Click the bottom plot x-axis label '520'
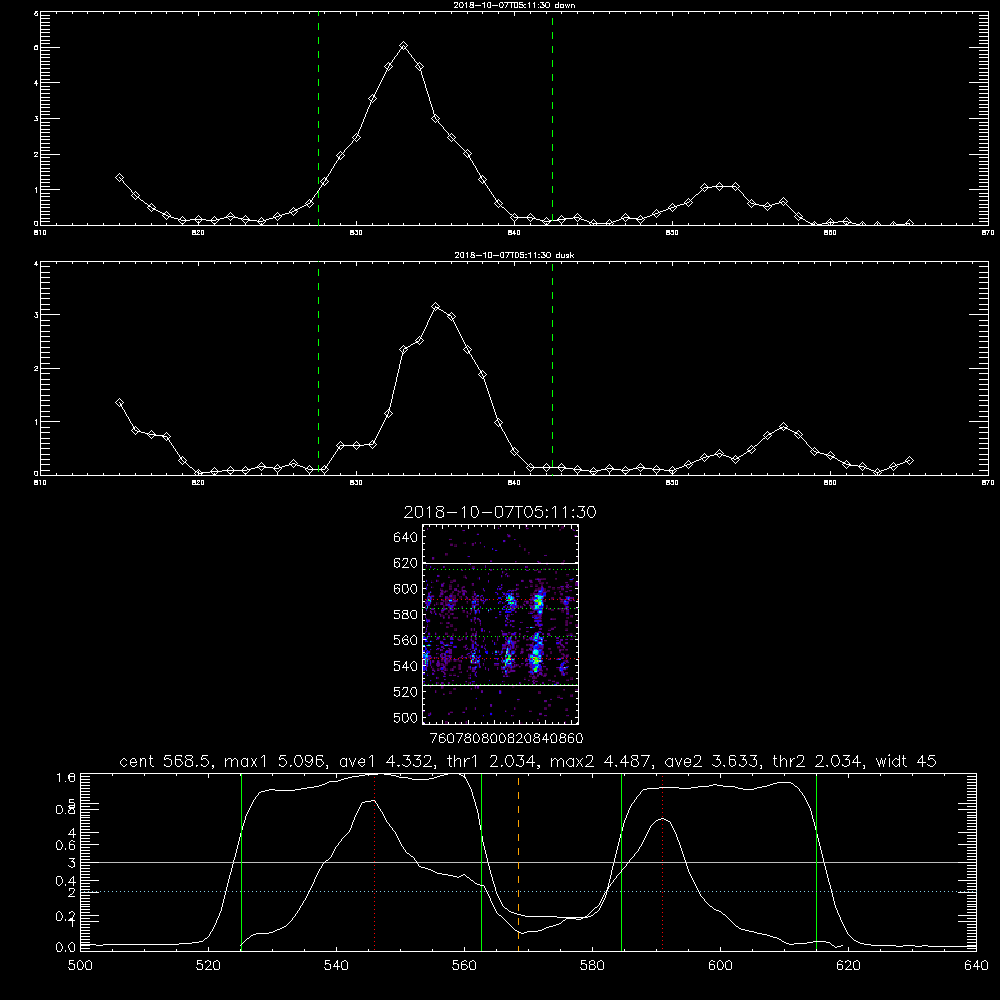 [x=208, y=966]
